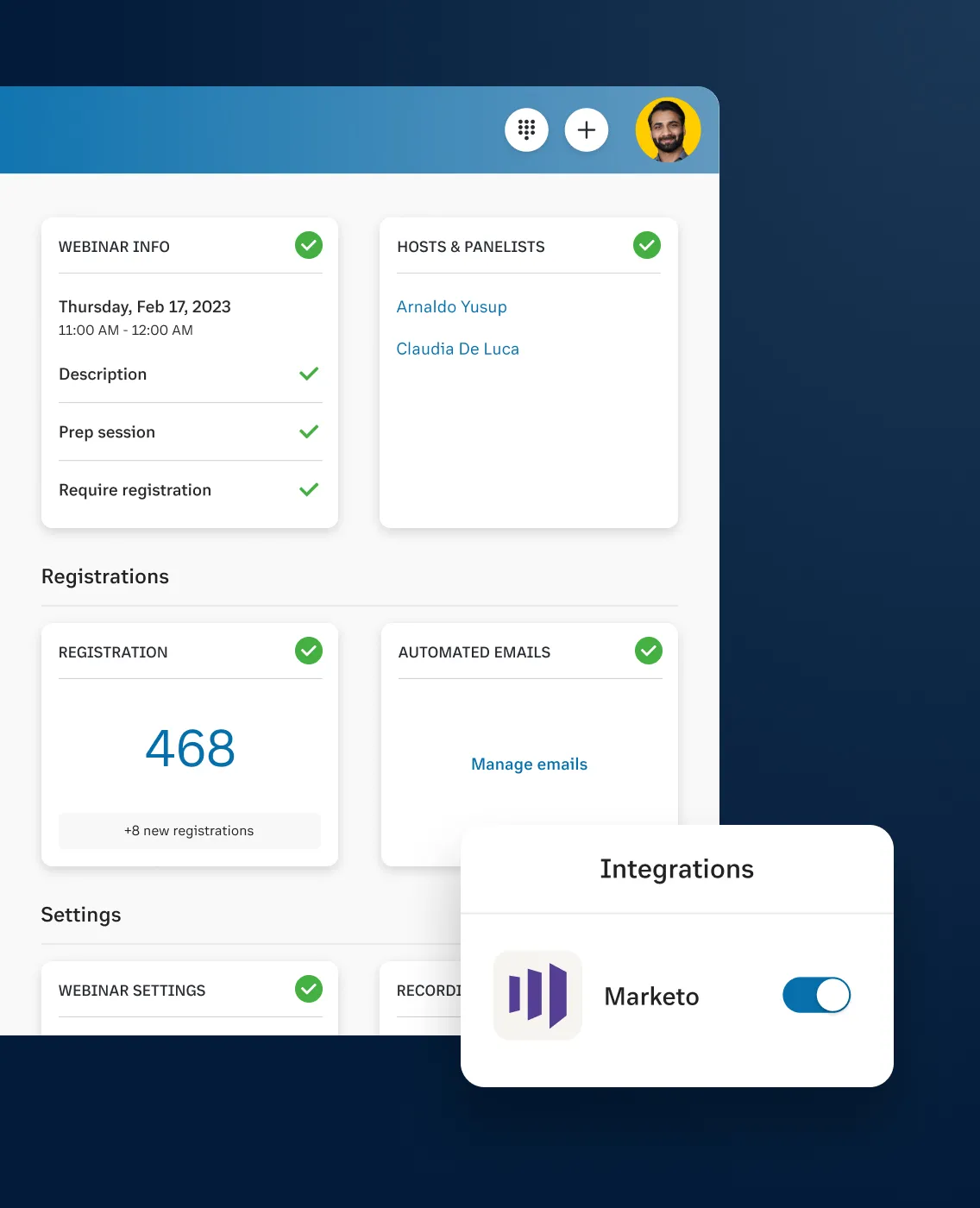Viewport: 980px width, 1208px height.
Task: Click the plus add button
Action: pyautogui.click(x=587, y=130)
